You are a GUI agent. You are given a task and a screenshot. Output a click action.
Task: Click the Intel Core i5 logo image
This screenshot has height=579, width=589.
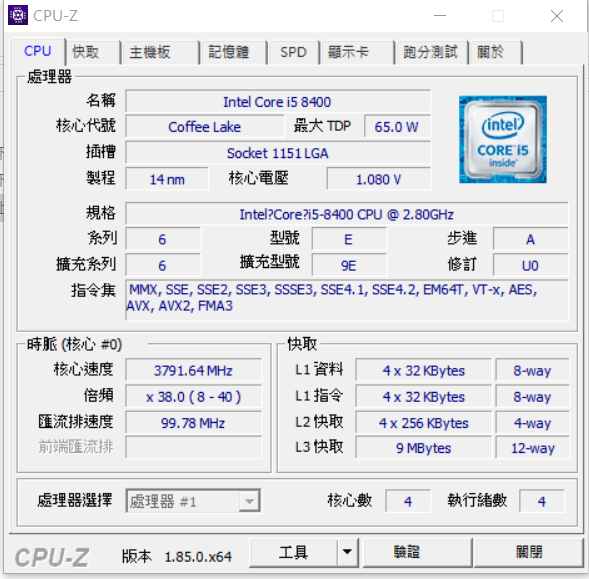pos(503,139)
